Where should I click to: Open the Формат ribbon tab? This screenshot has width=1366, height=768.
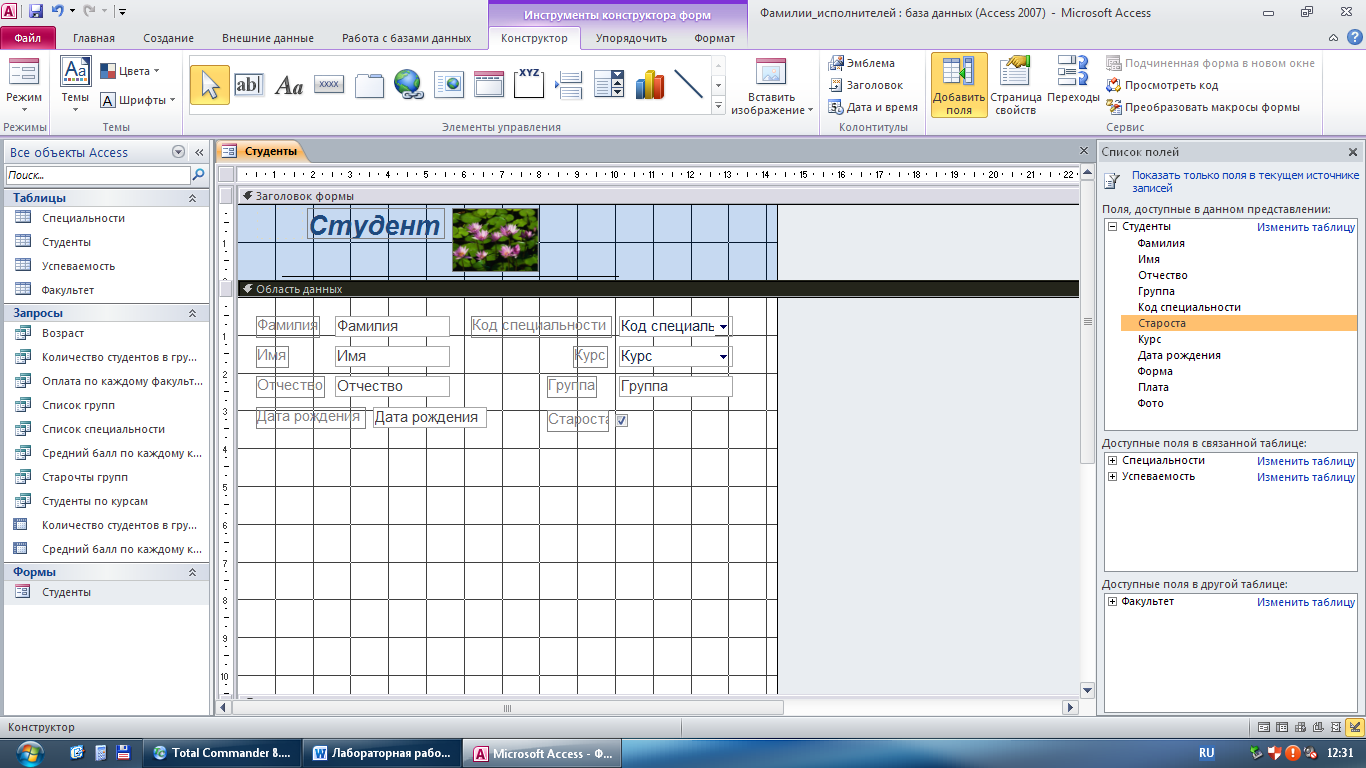pyautogui.click(x=714, y=38)
